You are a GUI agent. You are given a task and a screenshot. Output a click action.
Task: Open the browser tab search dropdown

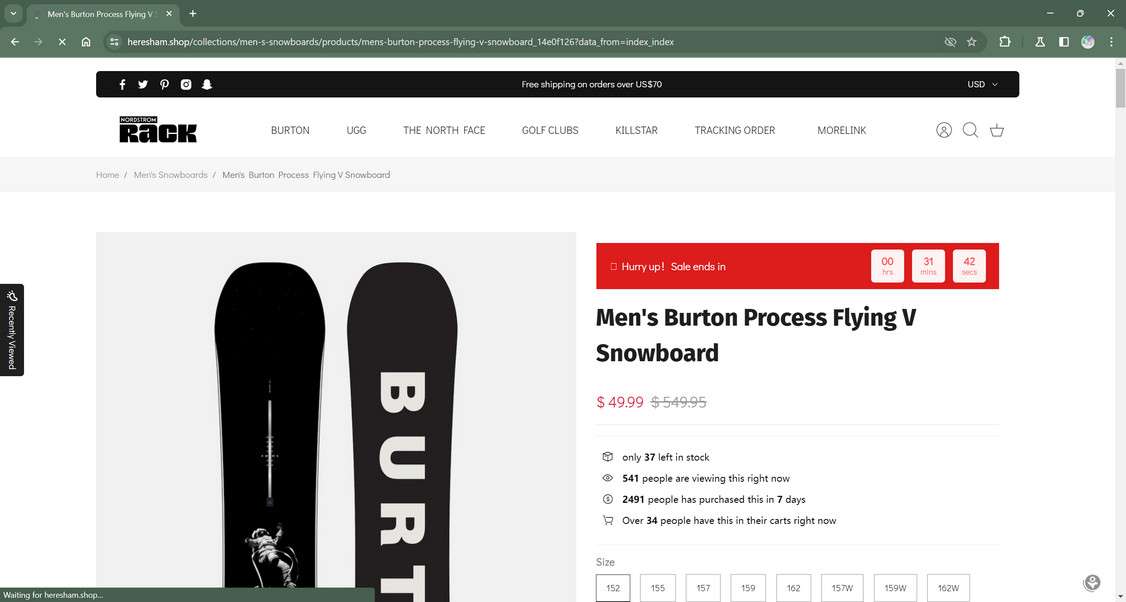pyautogui.click(x=13, y=14)
